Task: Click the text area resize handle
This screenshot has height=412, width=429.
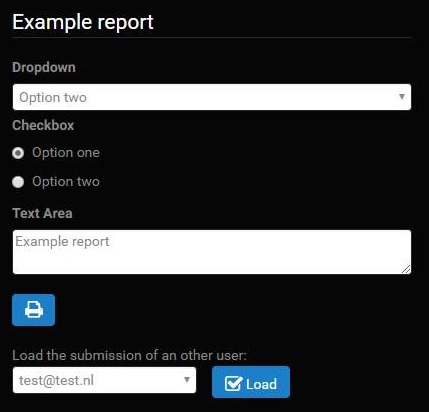Action: coord(406,269)
